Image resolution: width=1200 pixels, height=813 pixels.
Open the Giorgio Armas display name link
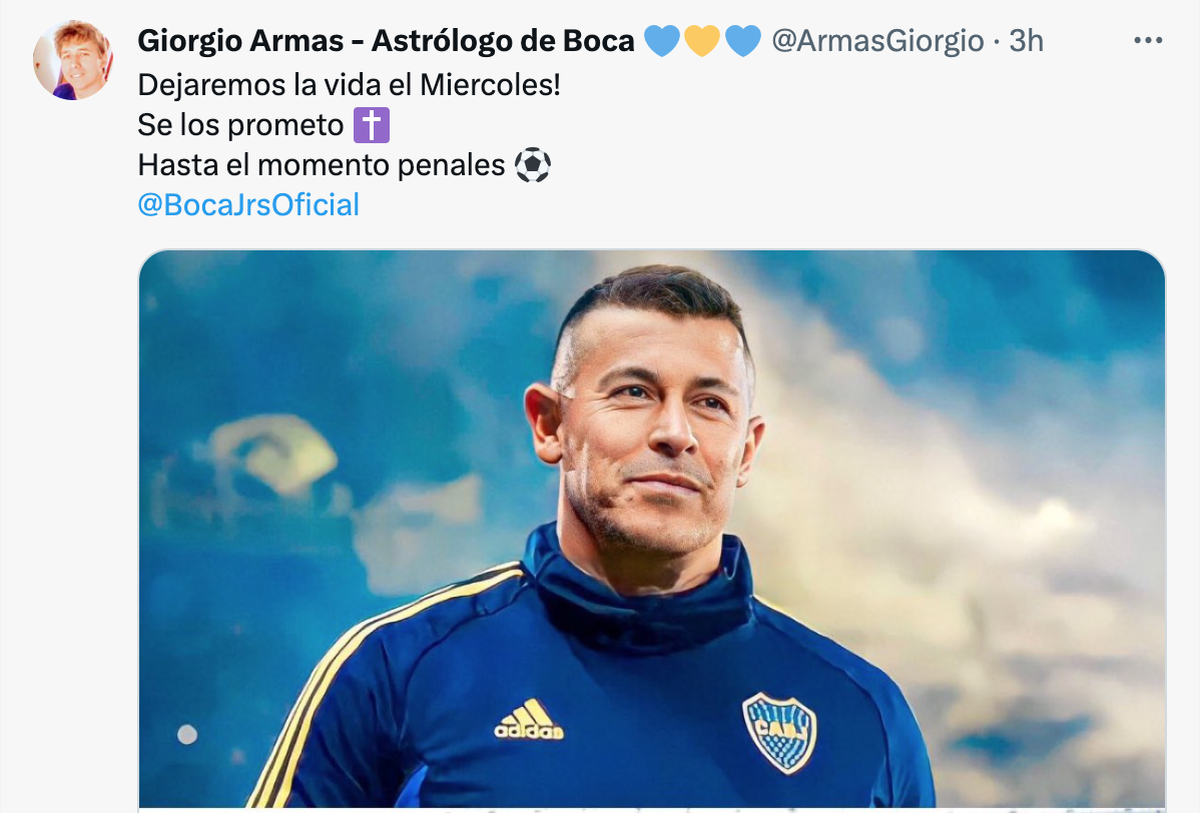pyautogui.click(x=250, y=41)
